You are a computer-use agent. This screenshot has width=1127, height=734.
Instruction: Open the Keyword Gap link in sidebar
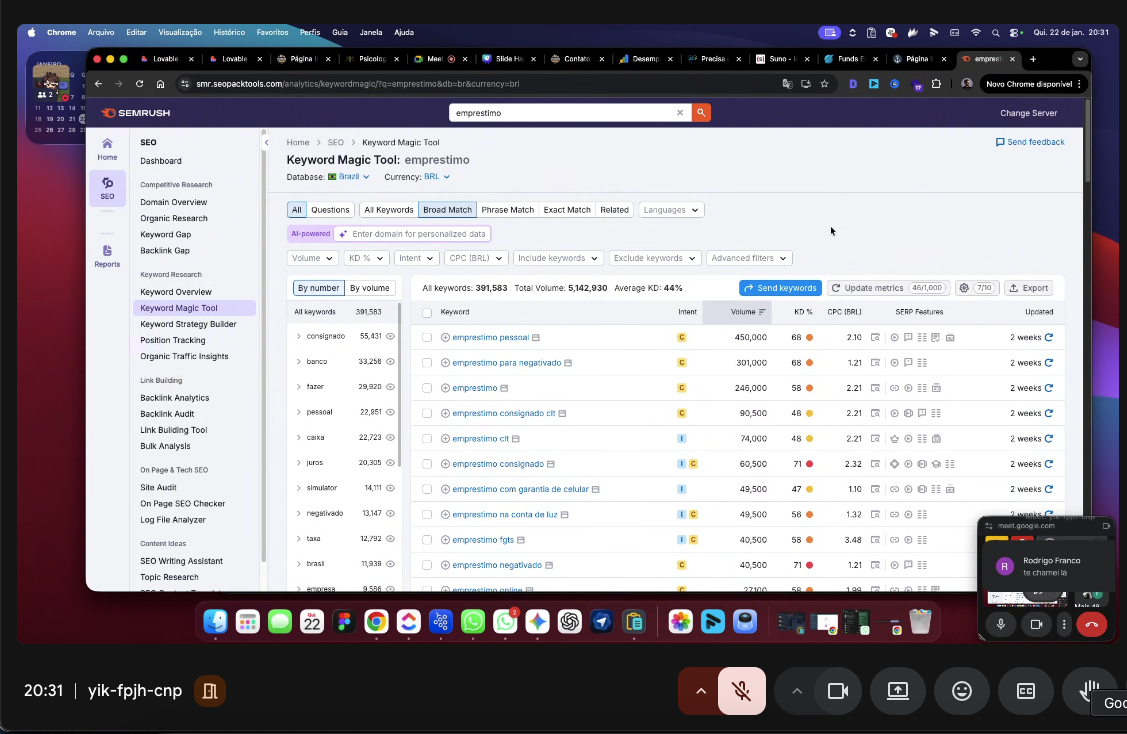pyautogui.click(x=165, y=234)
